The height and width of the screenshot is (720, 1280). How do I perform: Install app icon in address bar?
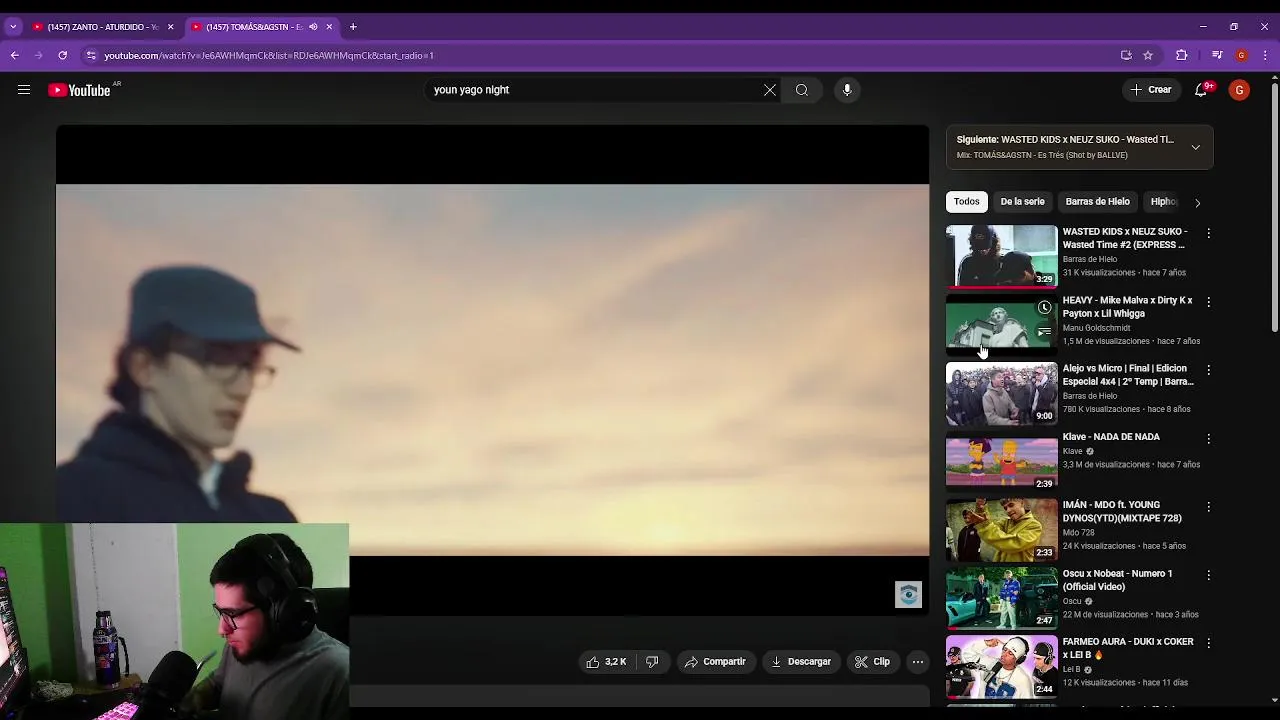pos(1126,55)
